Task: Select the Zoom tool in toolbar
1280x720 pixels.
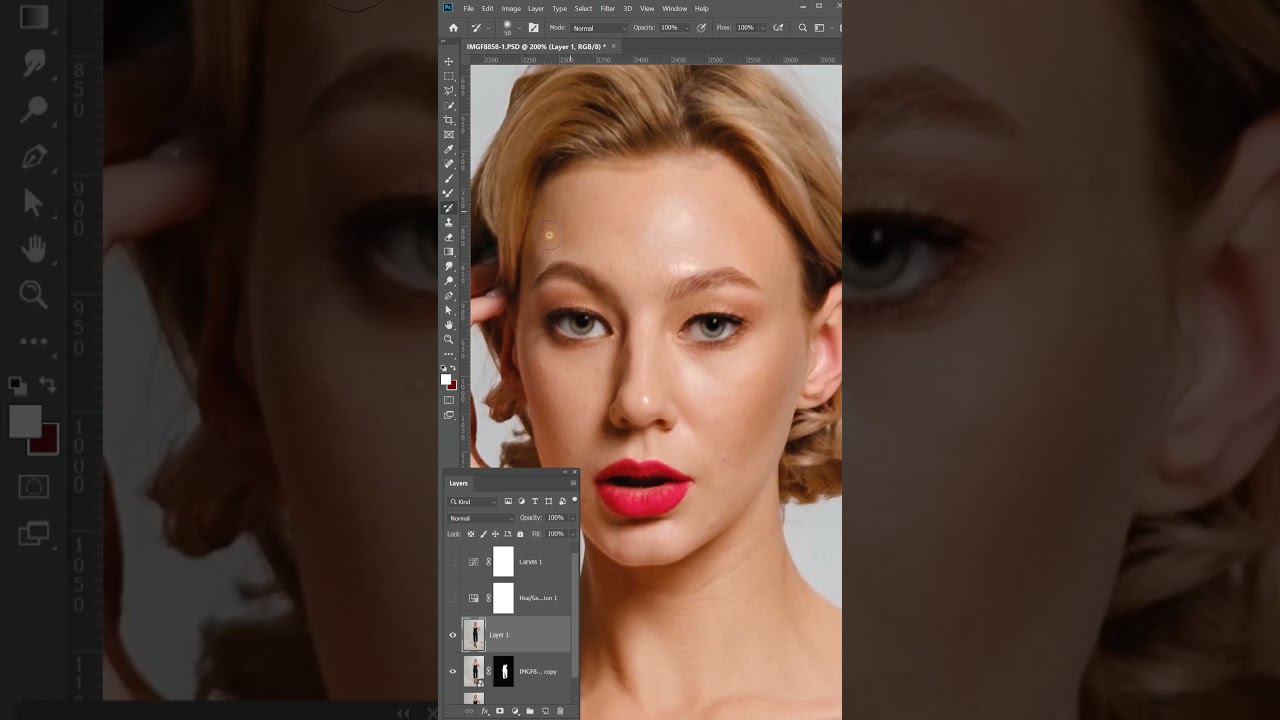Action: 449,340
